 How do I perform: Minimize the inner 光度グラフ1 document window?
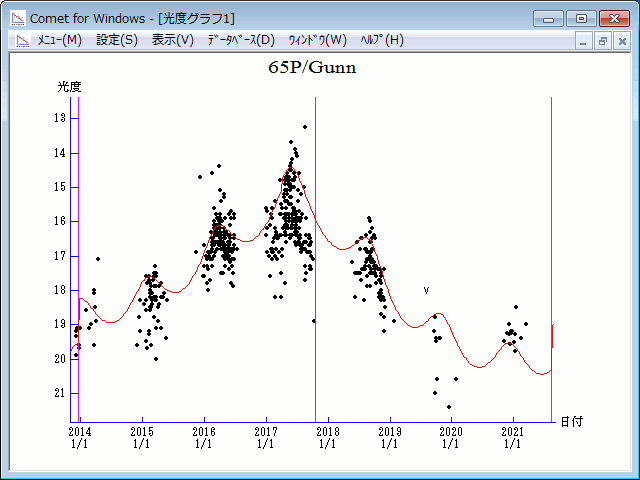pos(585,41)
